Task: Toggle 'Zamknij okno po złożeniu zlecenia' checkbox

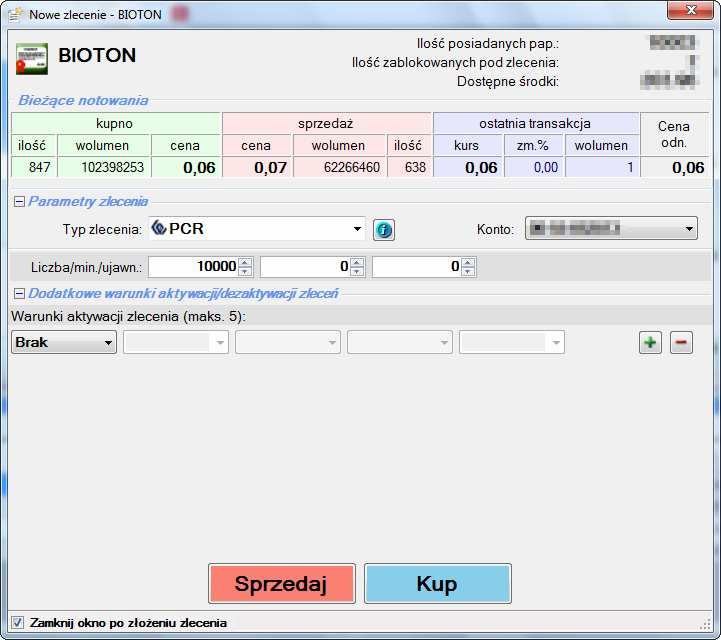Action: tap(17, 623)
